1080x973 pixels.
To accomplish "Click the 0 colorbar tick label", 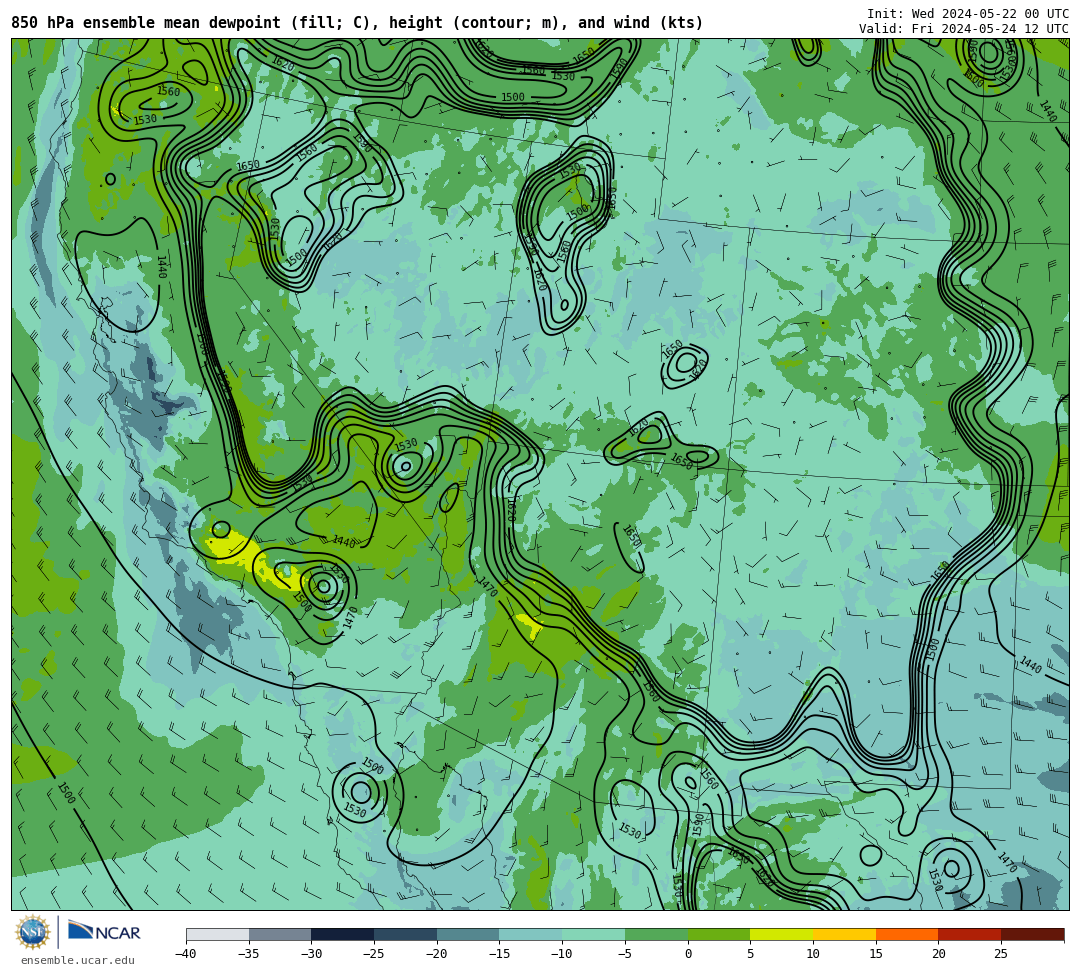I will pyautogui.click(x=688, y=954).
